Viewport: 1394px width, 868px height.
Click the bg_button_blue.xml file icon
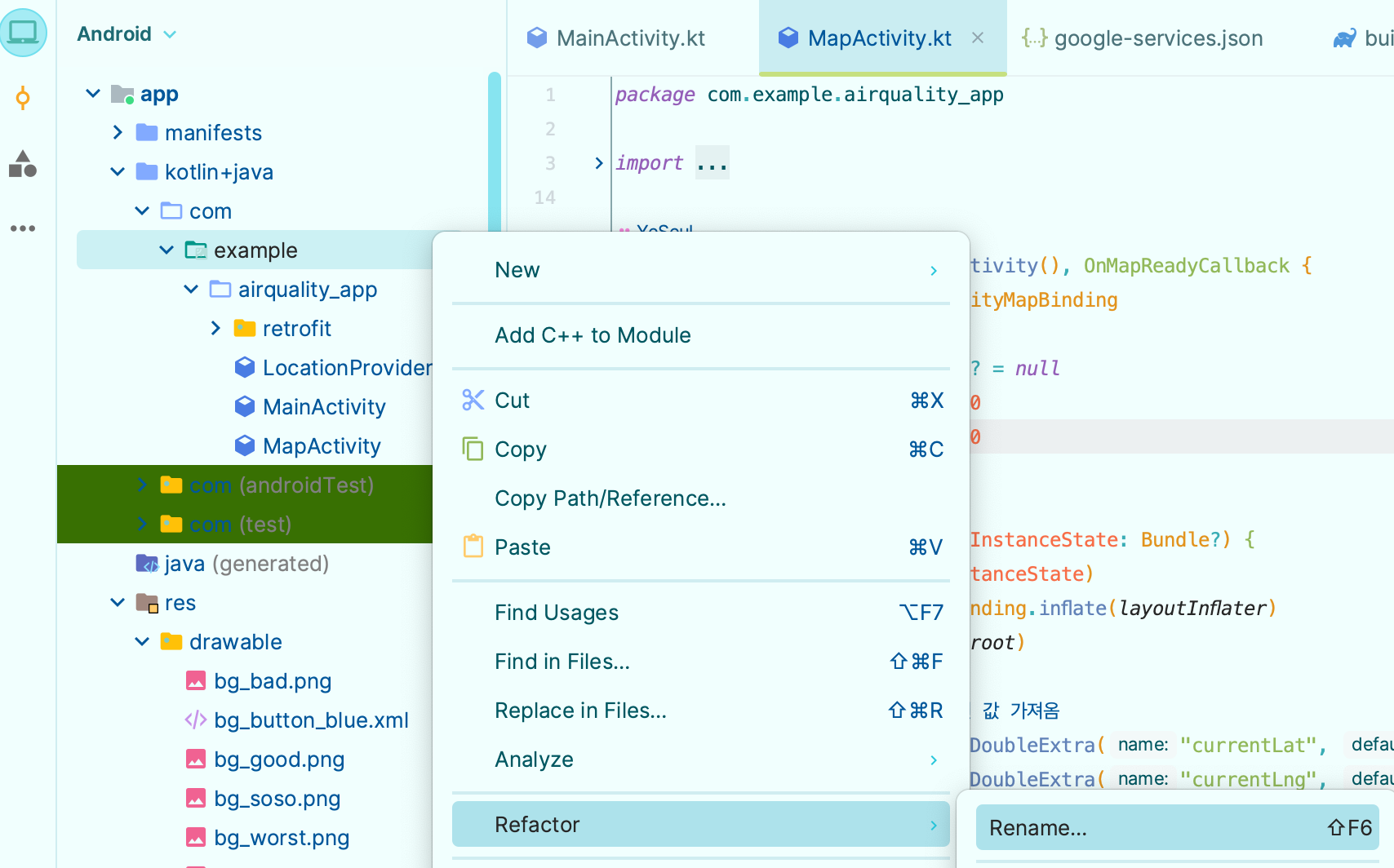pyautogui.click(x=196, y=720)
